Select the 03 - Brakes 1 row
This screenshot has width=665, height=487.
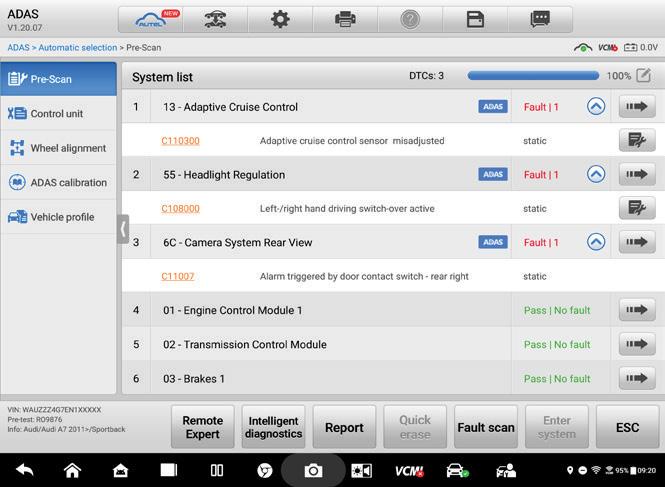(x=393, y=378)
